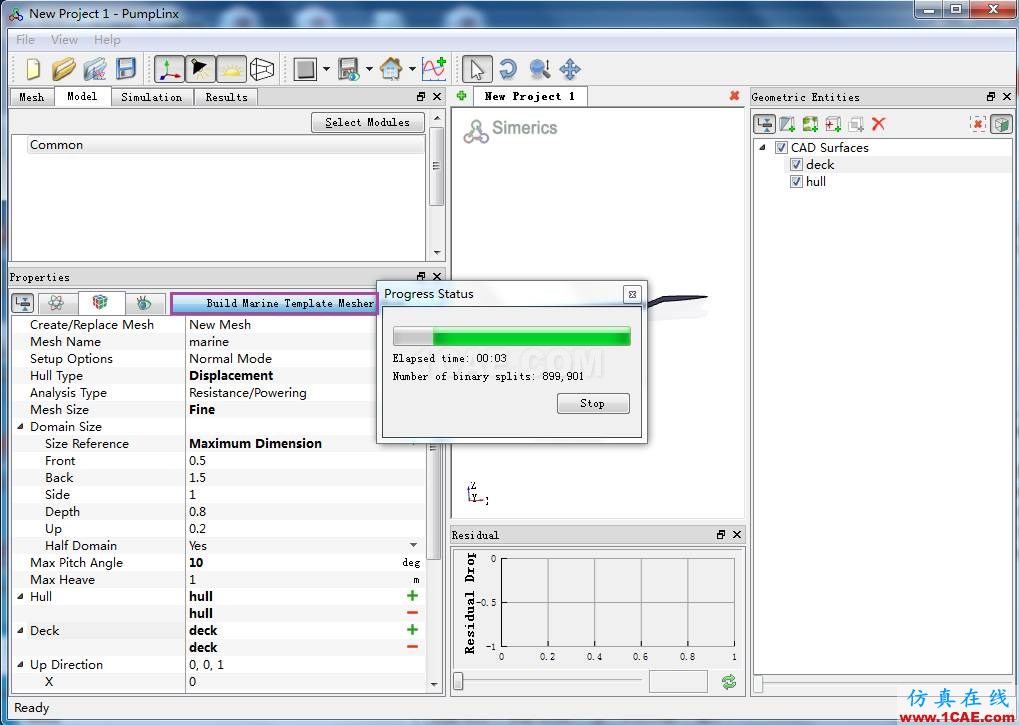
Task: Stop the meshing progress
Action: click(x=593, y=403)
